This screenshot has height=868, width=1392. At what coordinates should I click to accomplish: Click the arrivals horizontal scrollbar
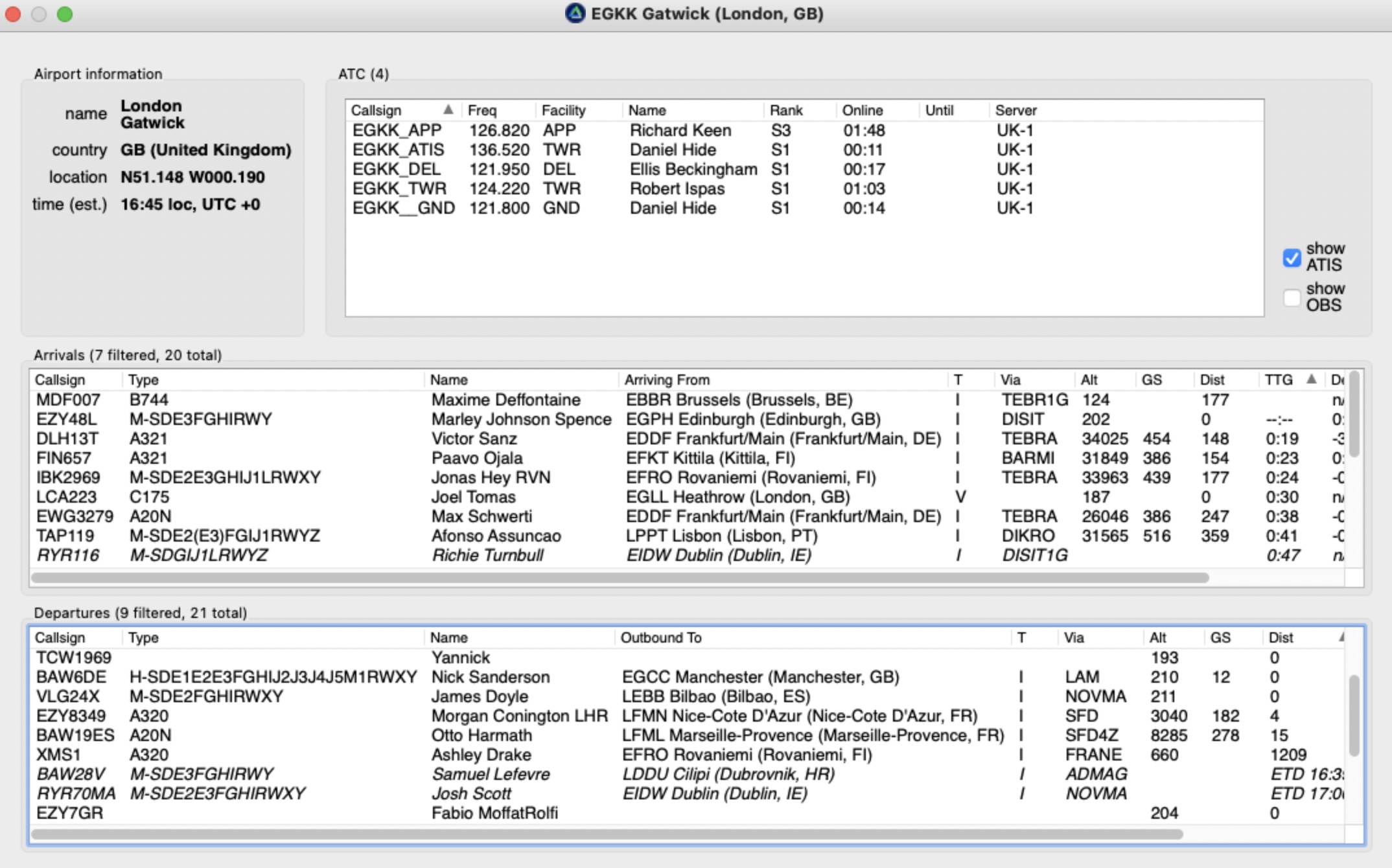click(x=619, y=577)
